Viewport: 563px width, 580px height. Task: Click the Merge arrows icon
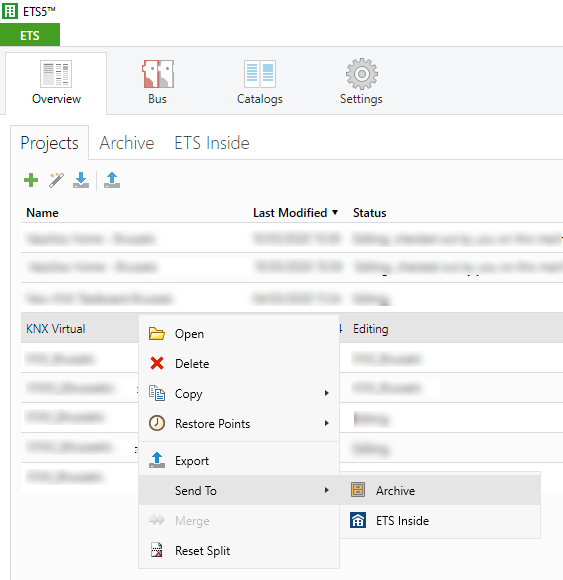coord(157,520)
